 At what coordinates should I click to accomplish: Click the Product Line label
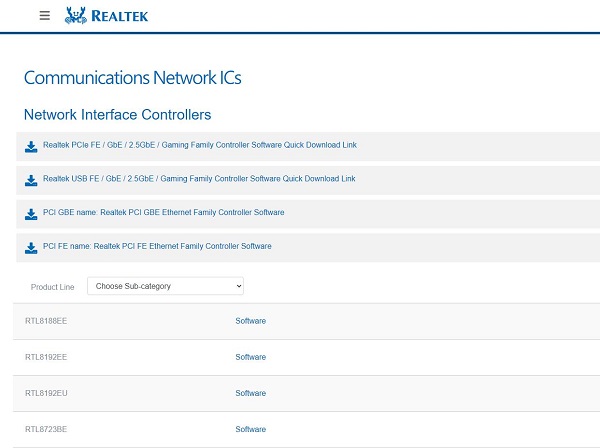(x=52, y=287)
